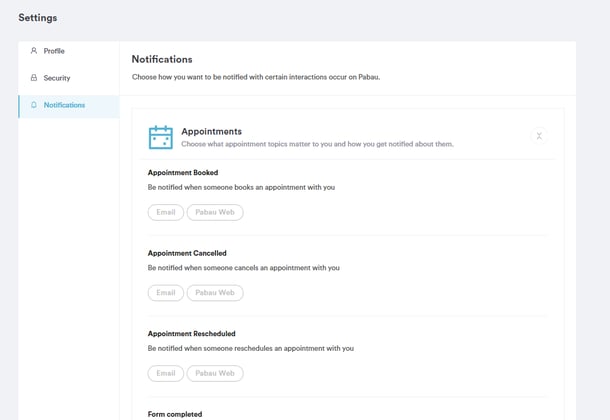Click the Settings page title

point(38,18)
